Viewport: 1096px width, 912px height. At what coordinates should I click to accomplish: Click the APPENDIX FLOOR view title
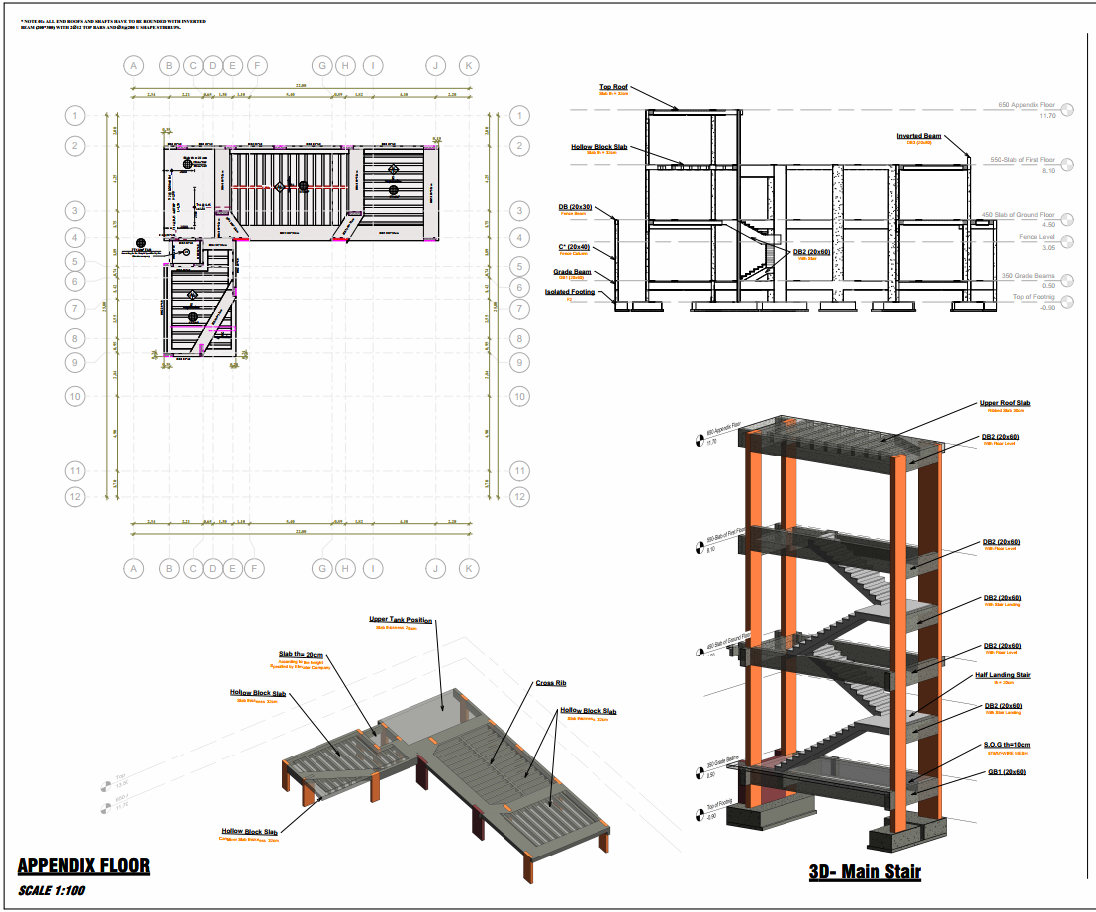[84, 866]
